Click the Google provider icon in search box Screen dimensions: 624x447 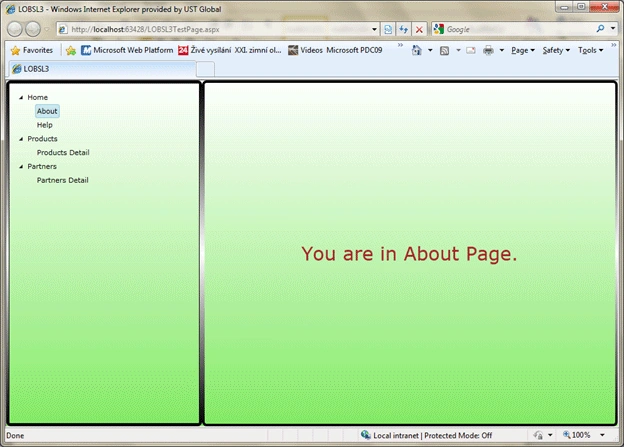[x=439, y=29]
